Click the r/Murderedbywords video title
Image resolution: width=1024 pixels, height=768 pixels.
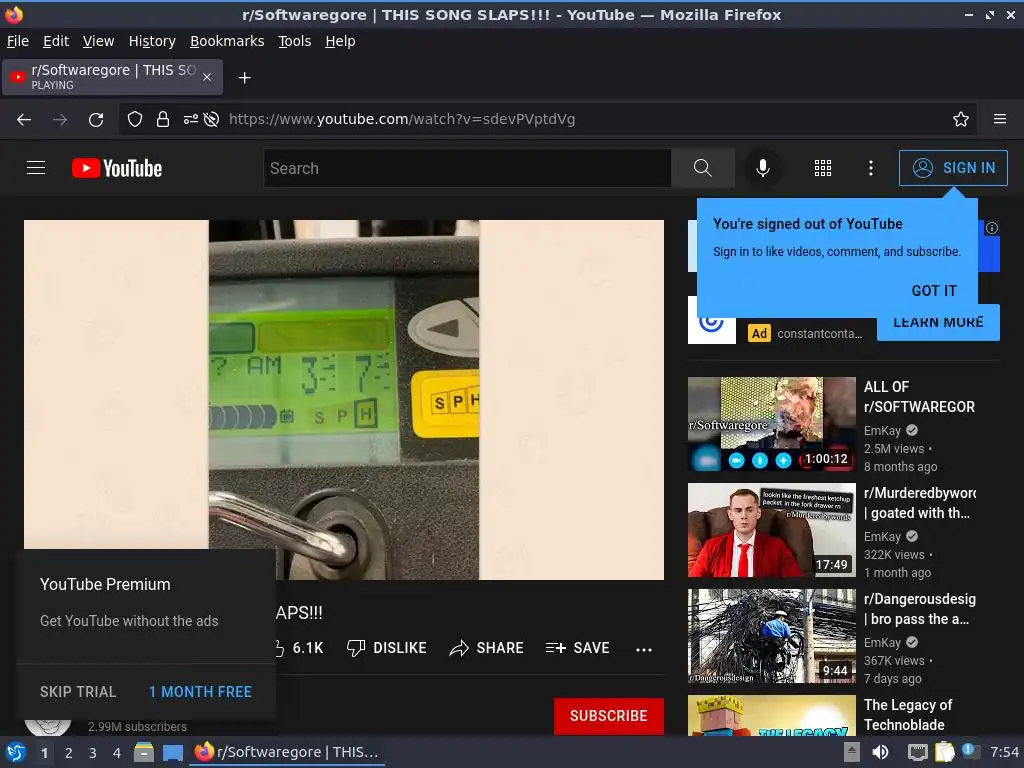coord(920,503)
